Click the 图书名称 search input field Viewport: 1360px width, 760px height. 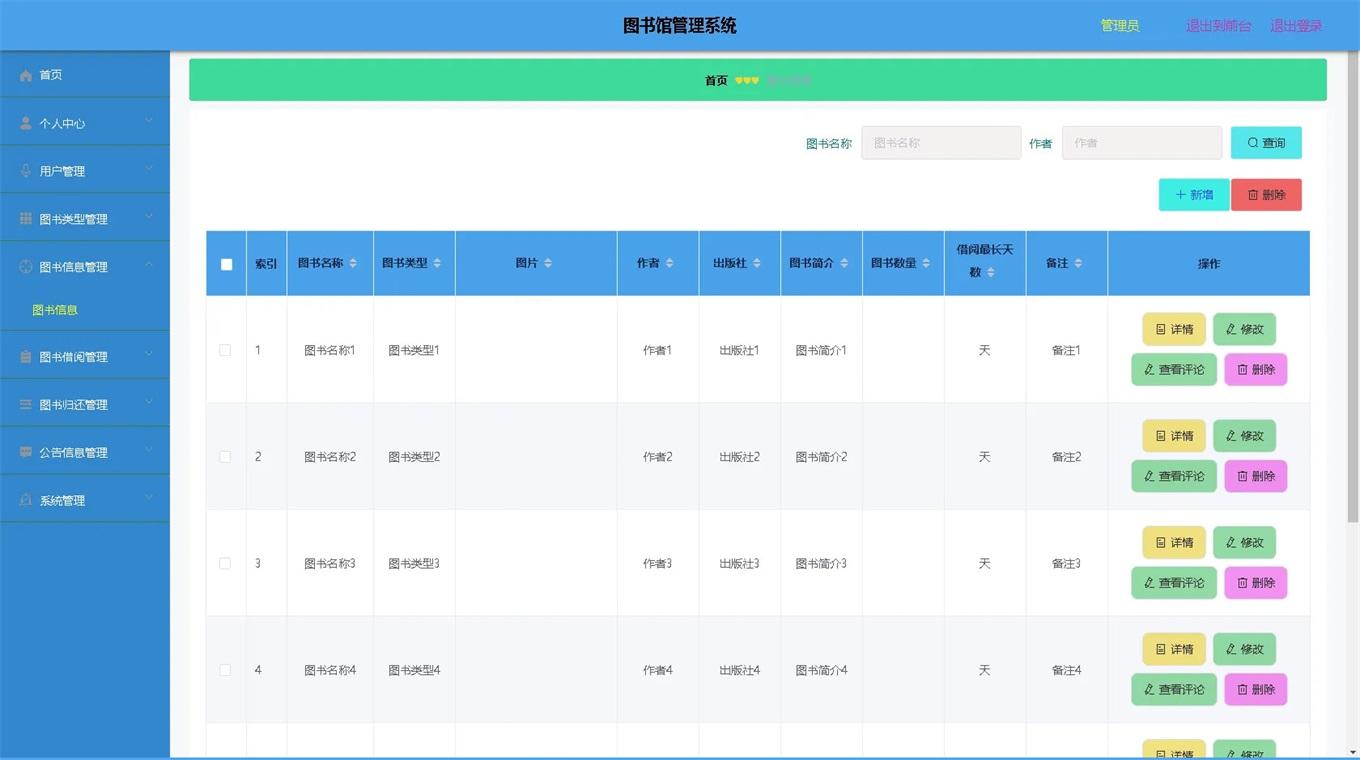coord(941,143)
